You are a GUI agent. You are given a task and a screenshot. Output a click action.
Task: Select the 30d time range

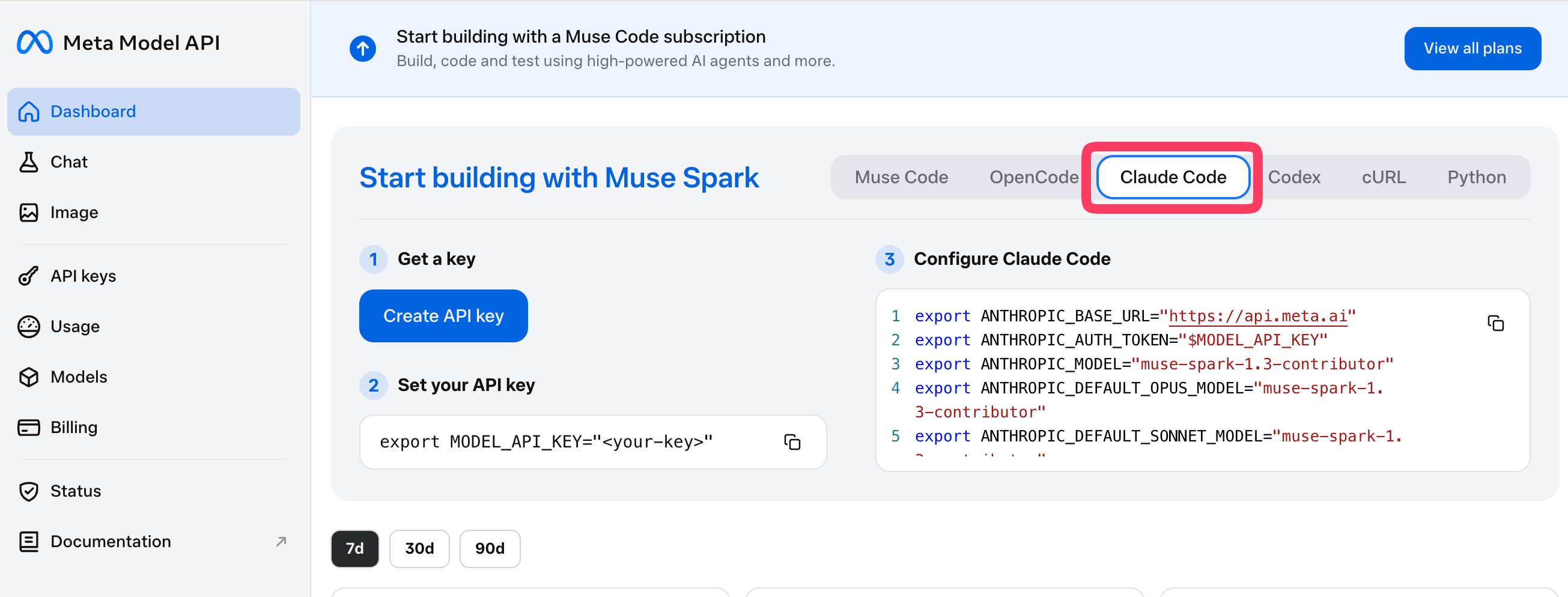[x=419, y=548]
